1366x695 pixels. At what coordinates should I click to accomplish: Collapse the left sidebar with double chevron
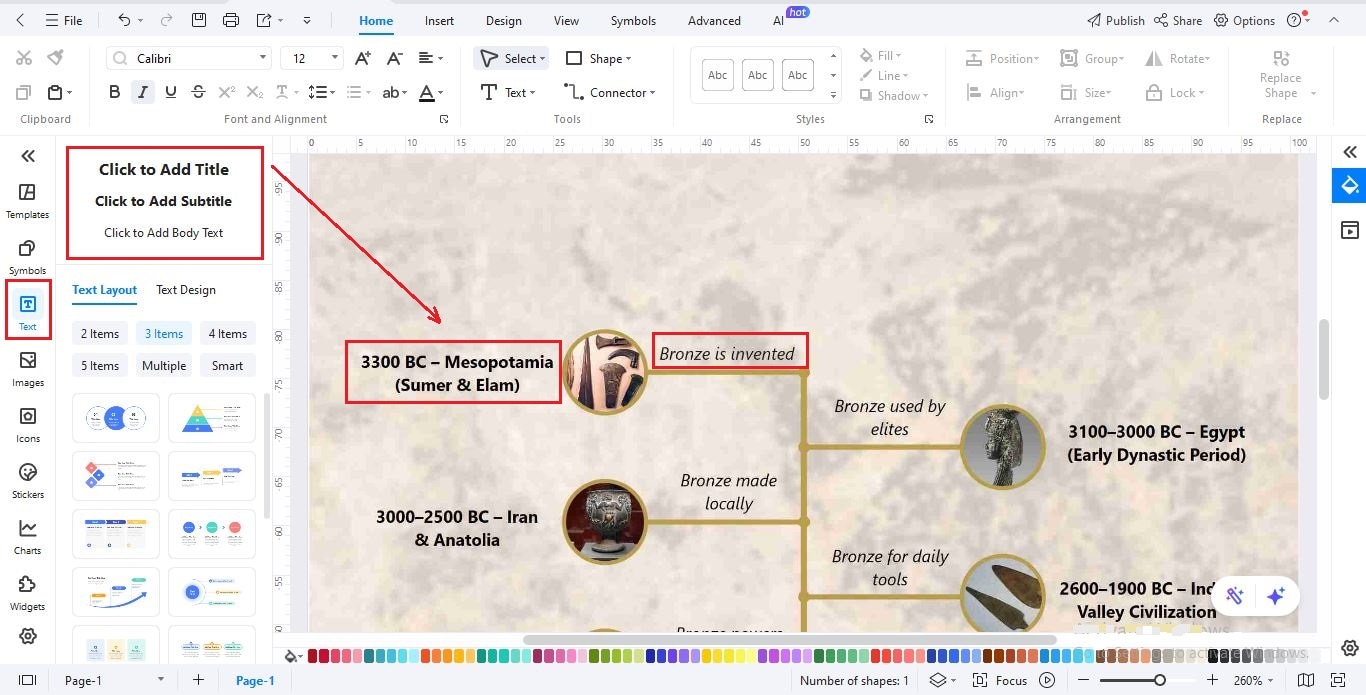28,155
